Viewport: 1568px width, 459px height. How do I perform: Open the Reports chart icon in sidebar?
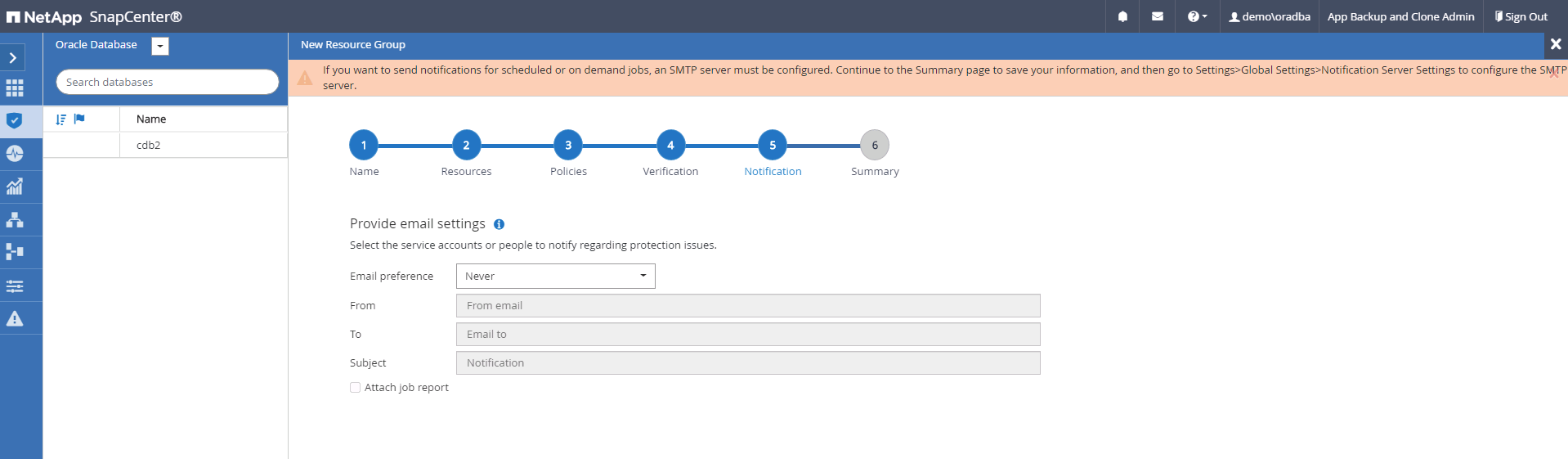tap(15, 187)
